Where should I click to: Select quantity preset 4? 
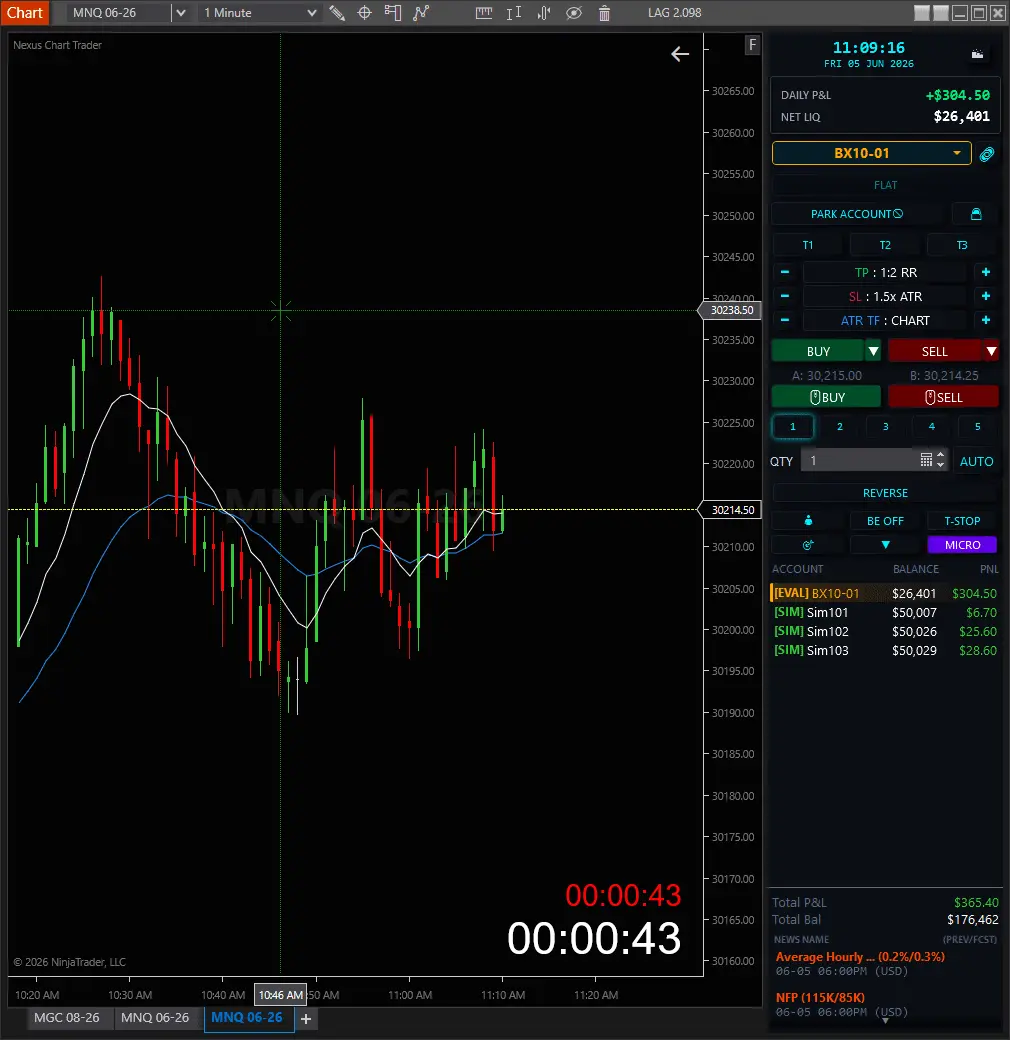click(x=931, y=426)
